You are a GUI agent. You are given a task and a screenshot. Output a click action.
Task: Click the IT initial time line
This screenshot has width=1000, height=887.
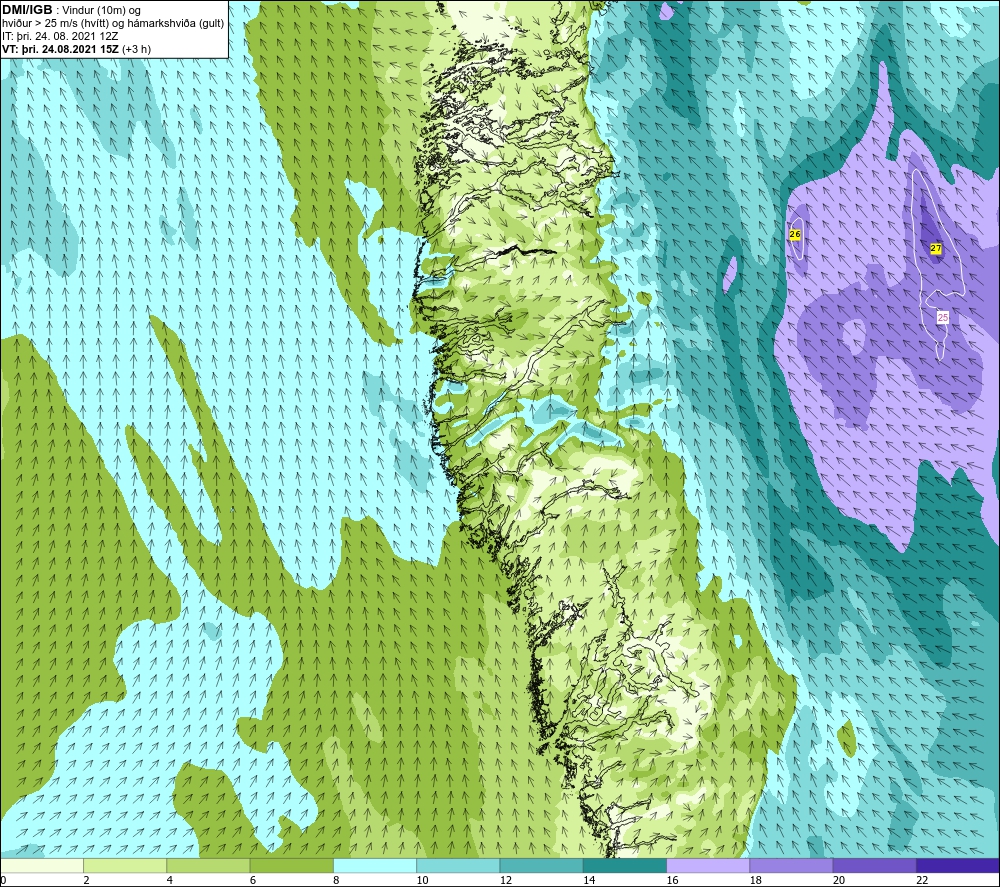(x=60, y=36)
